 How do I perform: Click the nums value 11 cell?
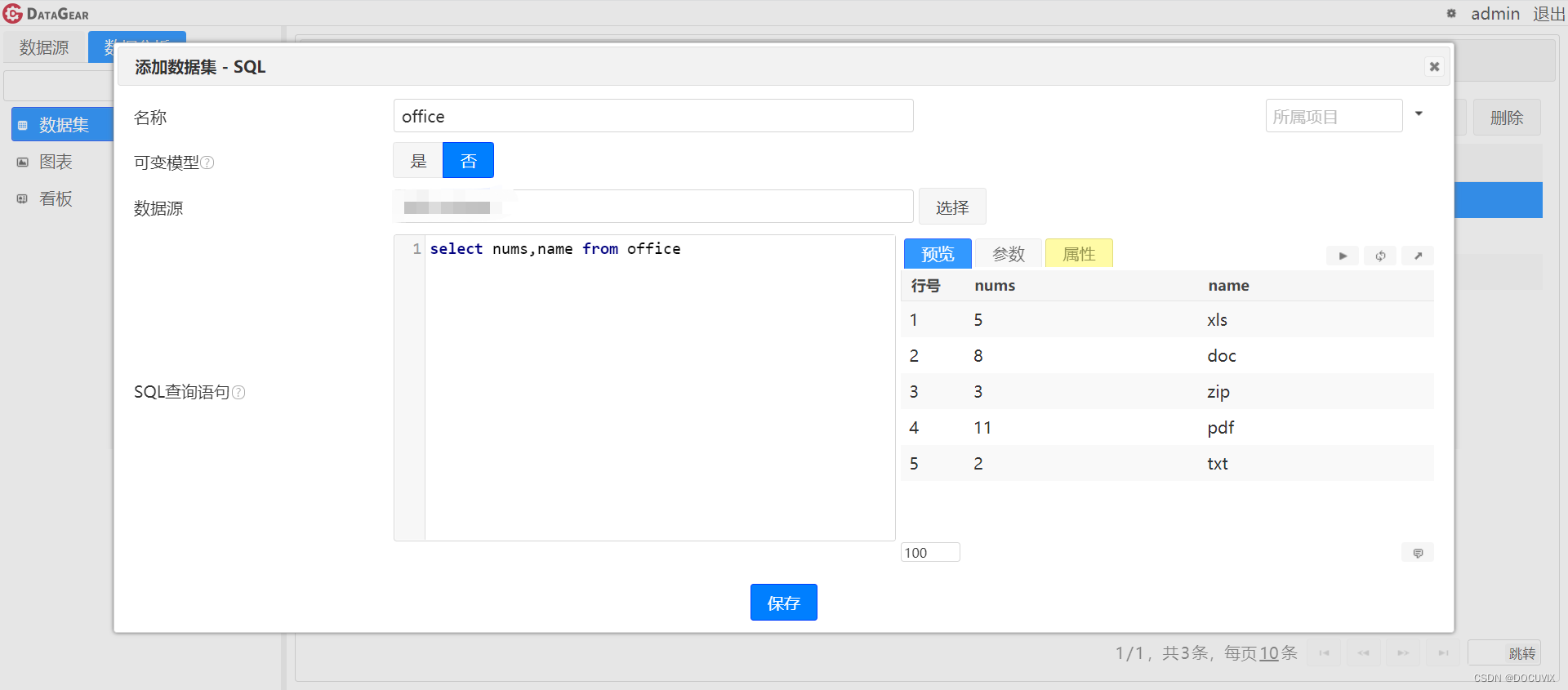[x=982, y=428]
